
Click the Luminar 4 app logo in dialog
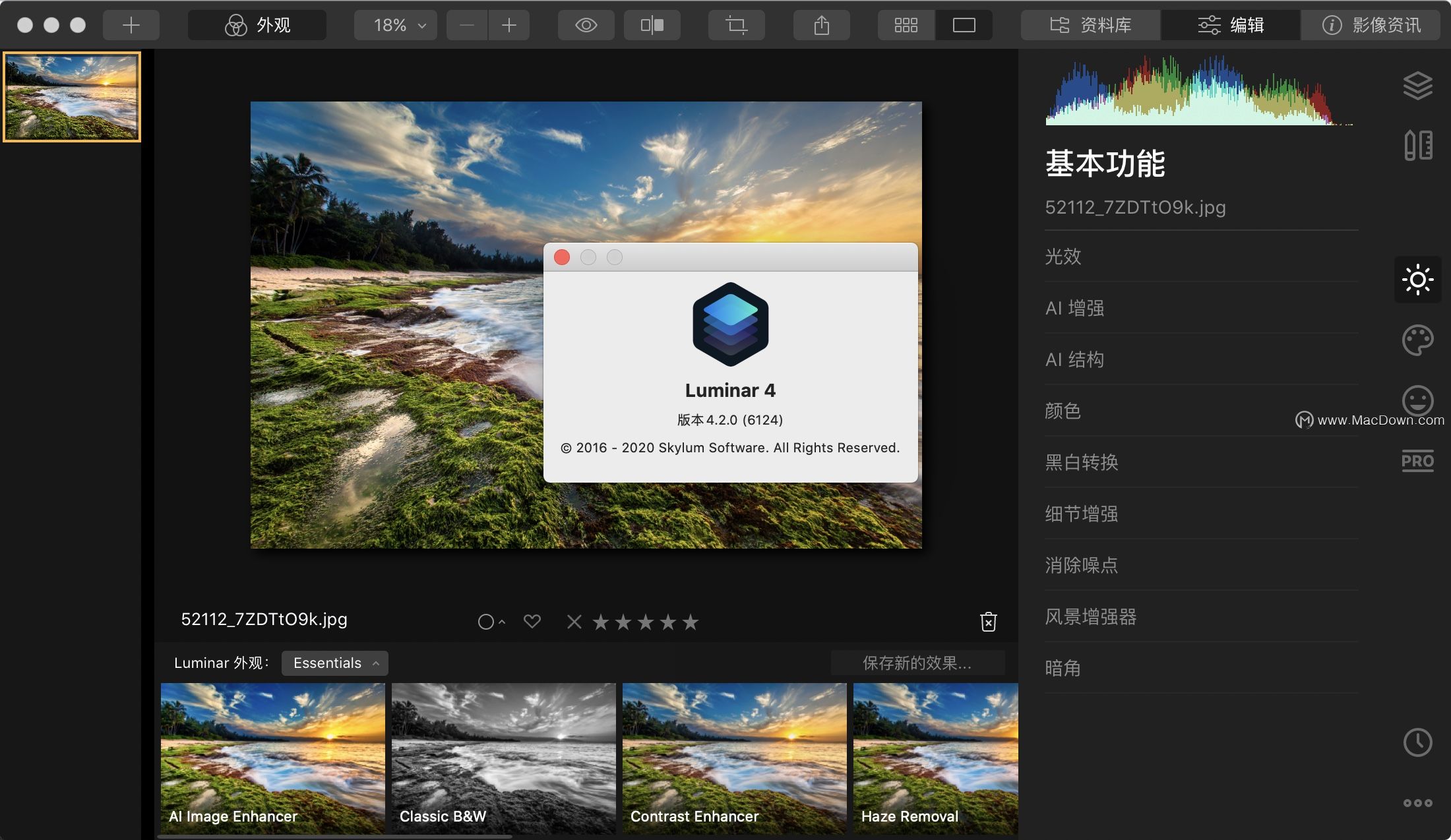[730, 324]
